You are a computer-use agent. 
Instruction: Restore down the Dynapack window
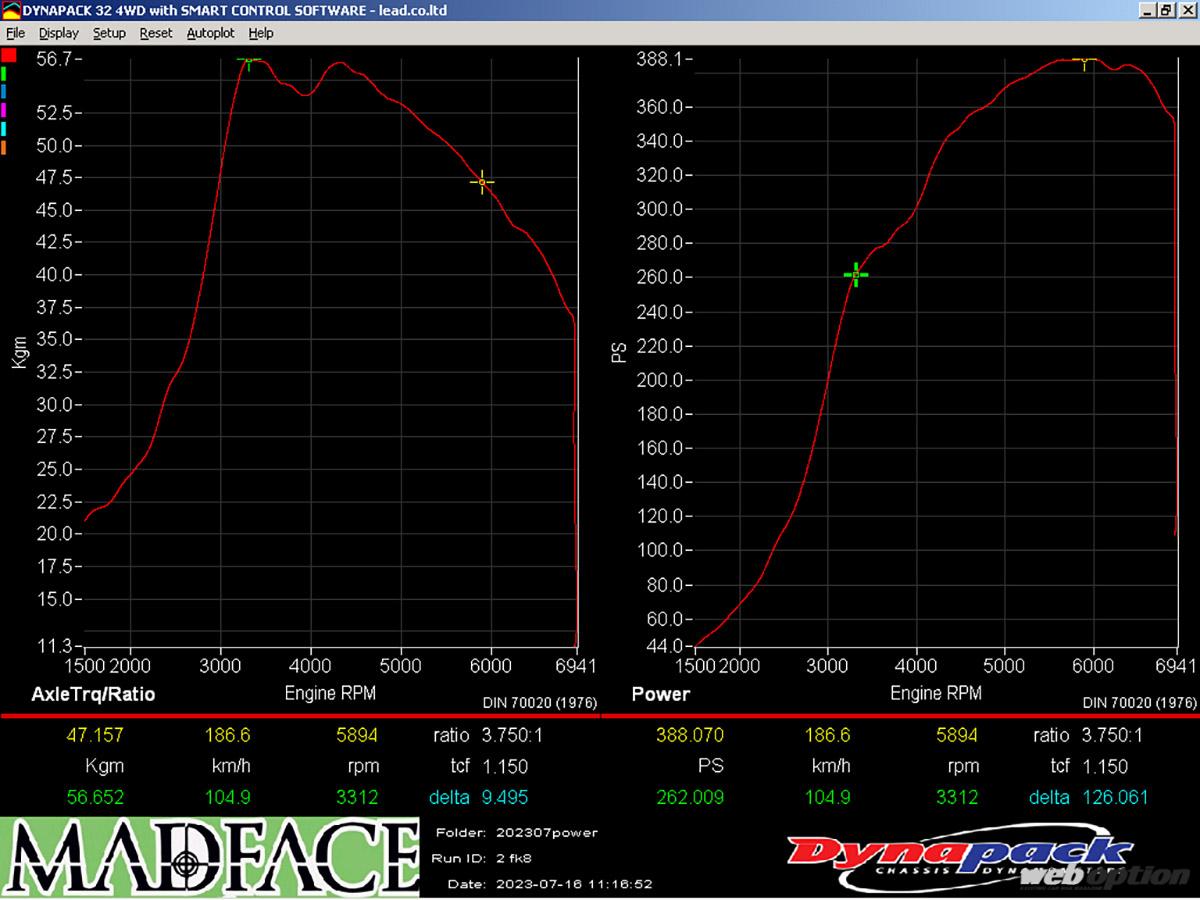click(1165, 10)
